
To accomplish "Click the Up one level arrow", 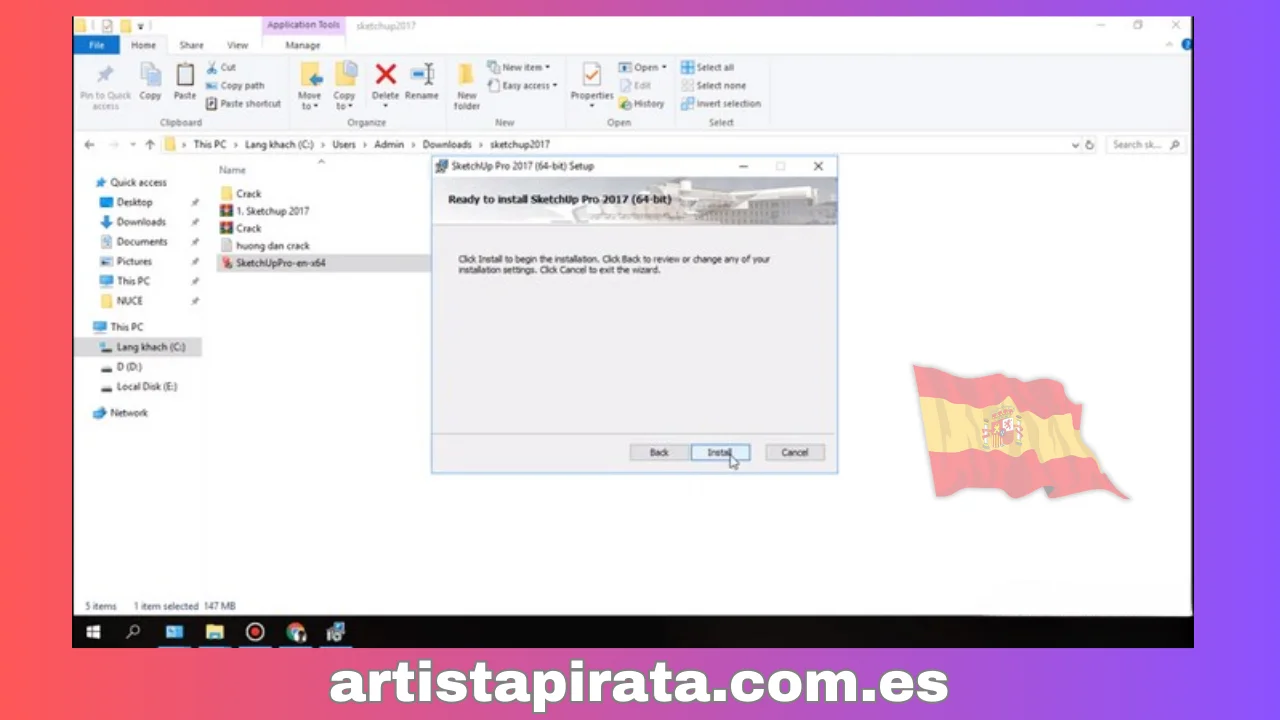I will click(149, 144).
